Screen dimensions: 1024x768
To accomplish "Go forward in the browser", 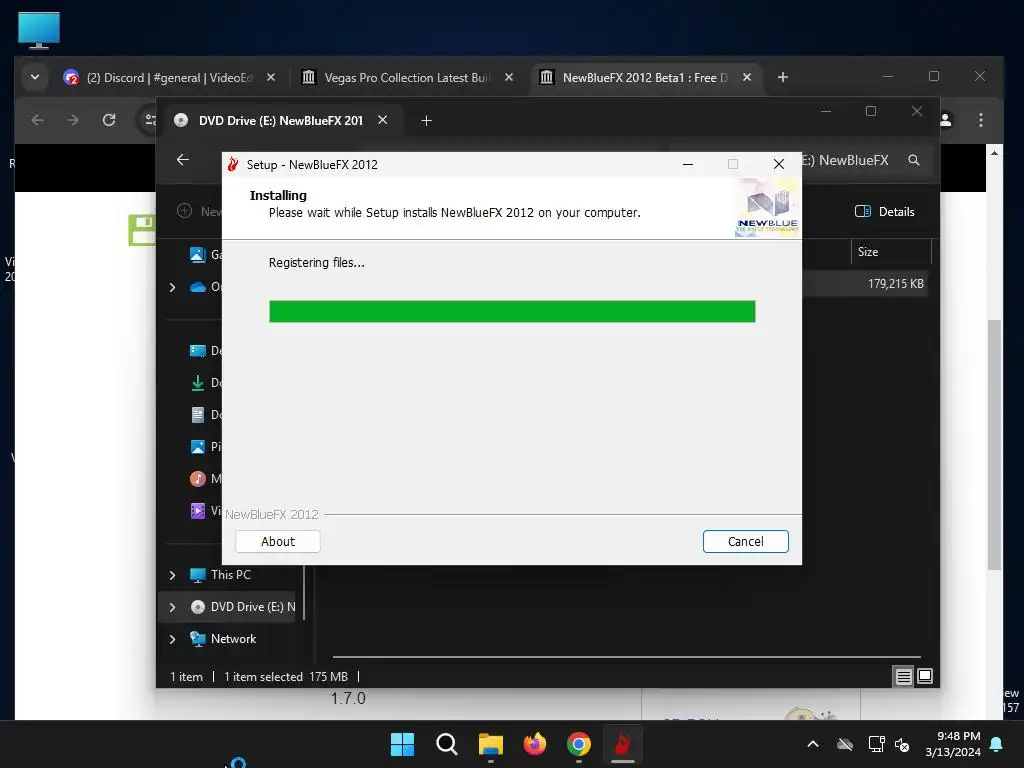I will tap(73, 120).
